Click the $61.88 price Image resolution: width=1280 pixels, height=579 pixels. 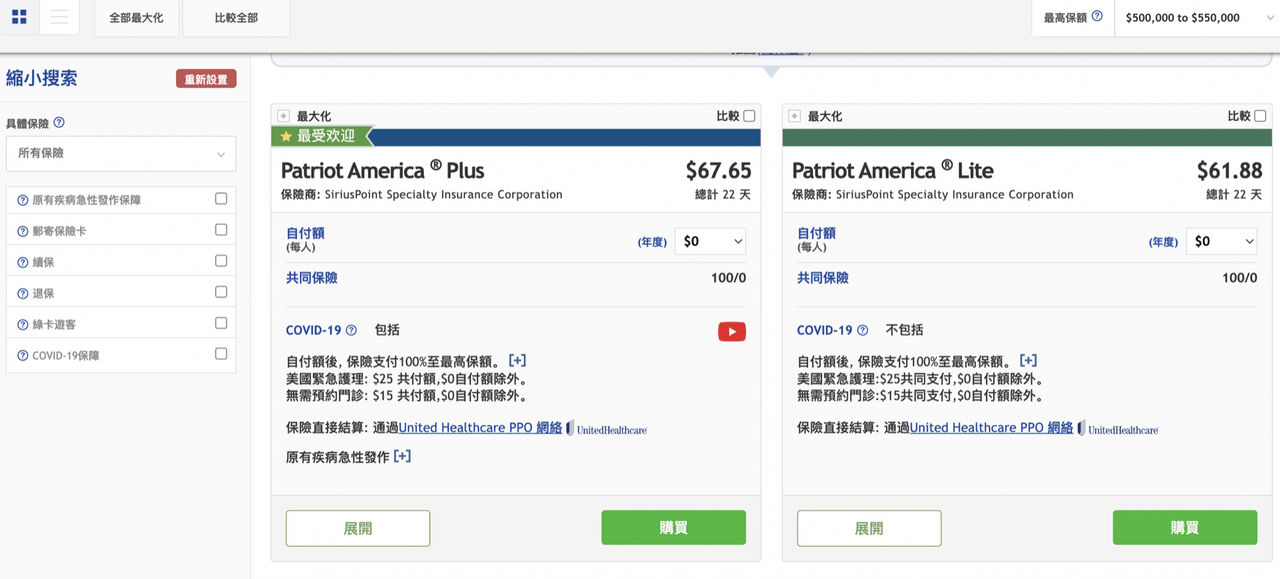(x=1230, y=171)
